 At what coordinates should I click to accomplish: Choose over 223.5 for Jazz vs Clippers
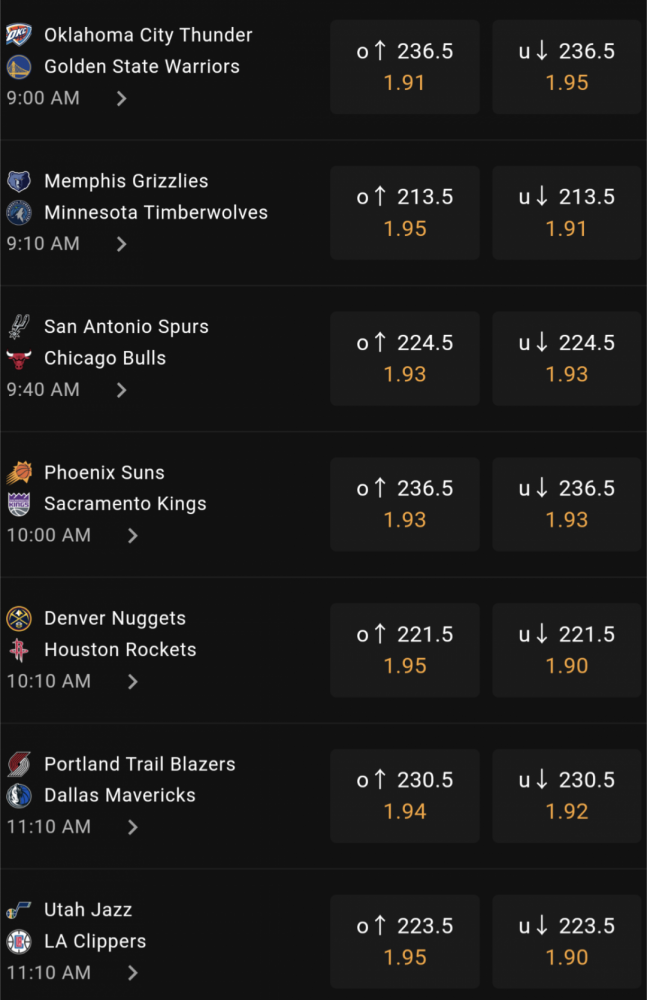coord(405,941)
